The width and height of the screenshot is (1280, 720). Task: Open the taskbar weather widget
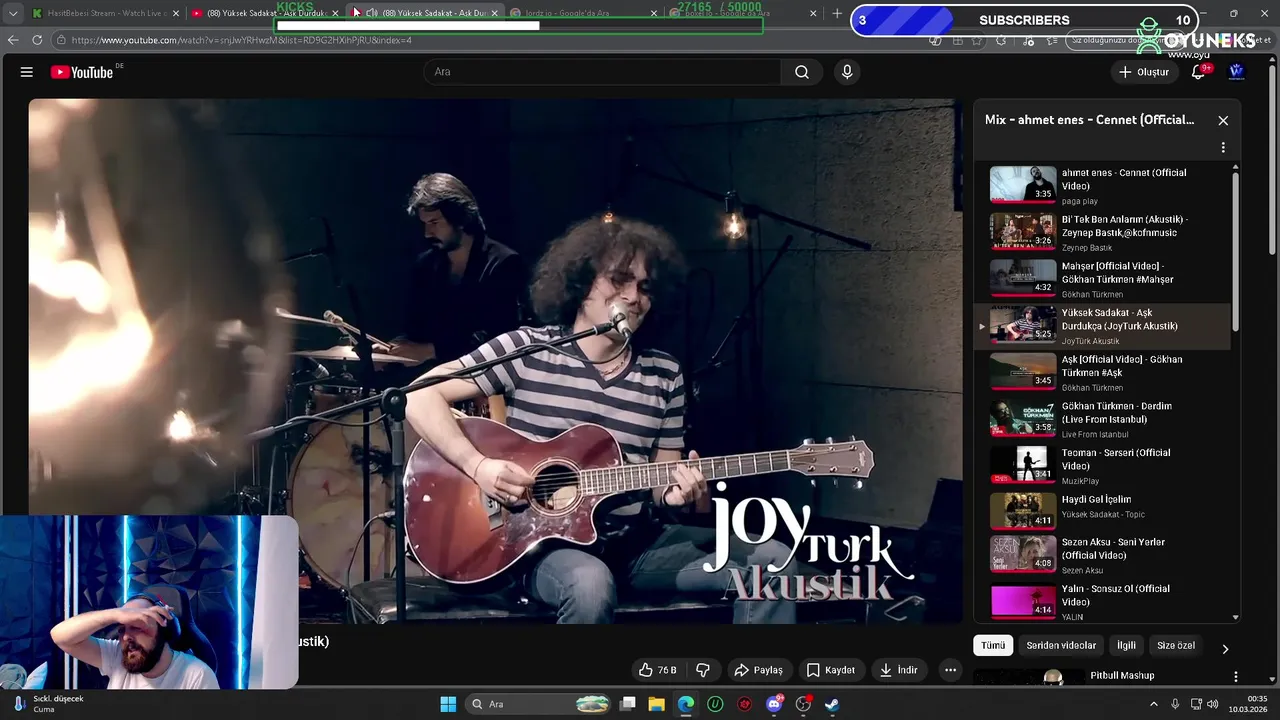click(50, 704)
